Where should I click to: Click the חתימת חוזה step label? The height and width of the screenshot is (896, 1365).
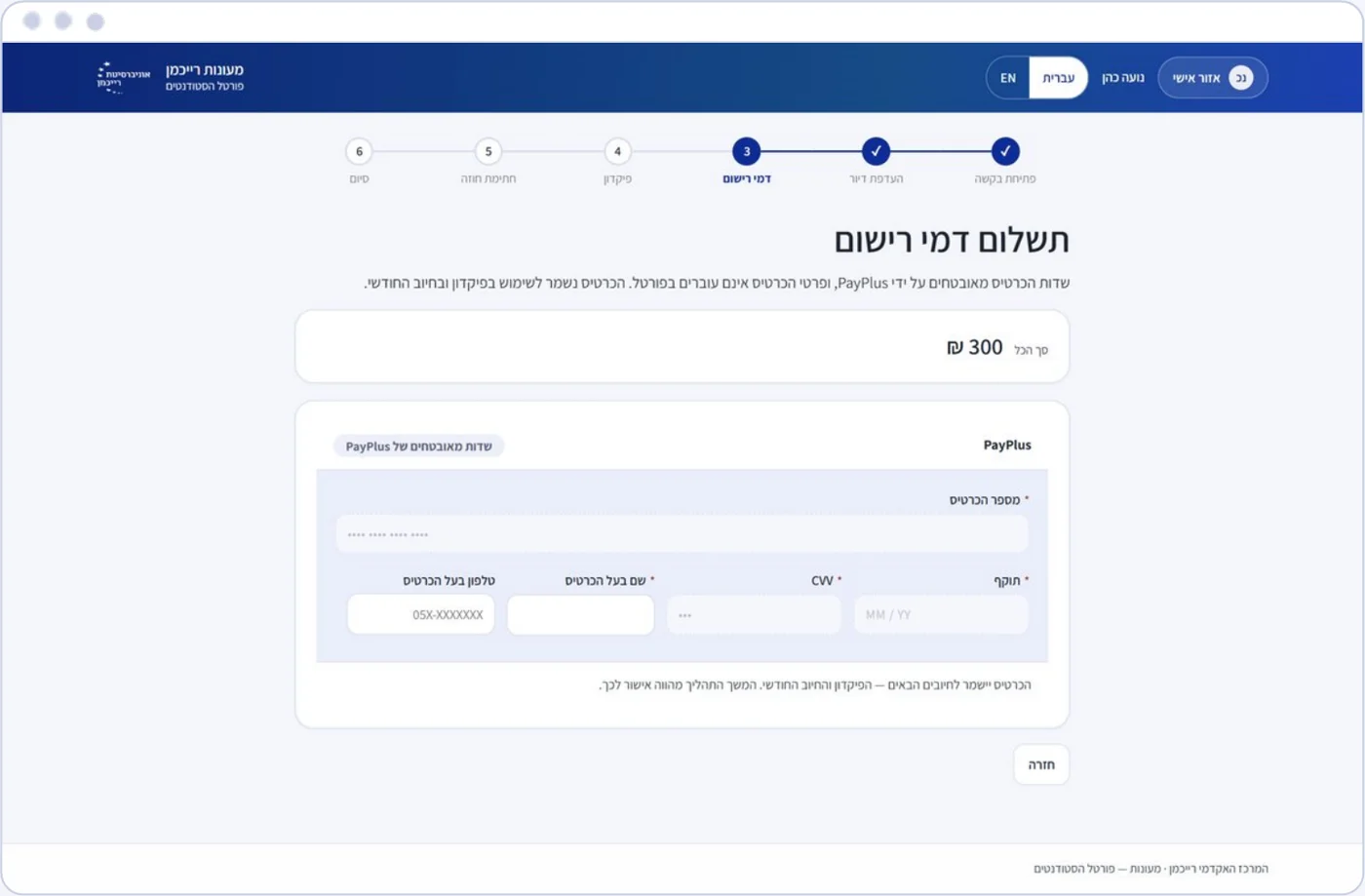pos(488,179)
